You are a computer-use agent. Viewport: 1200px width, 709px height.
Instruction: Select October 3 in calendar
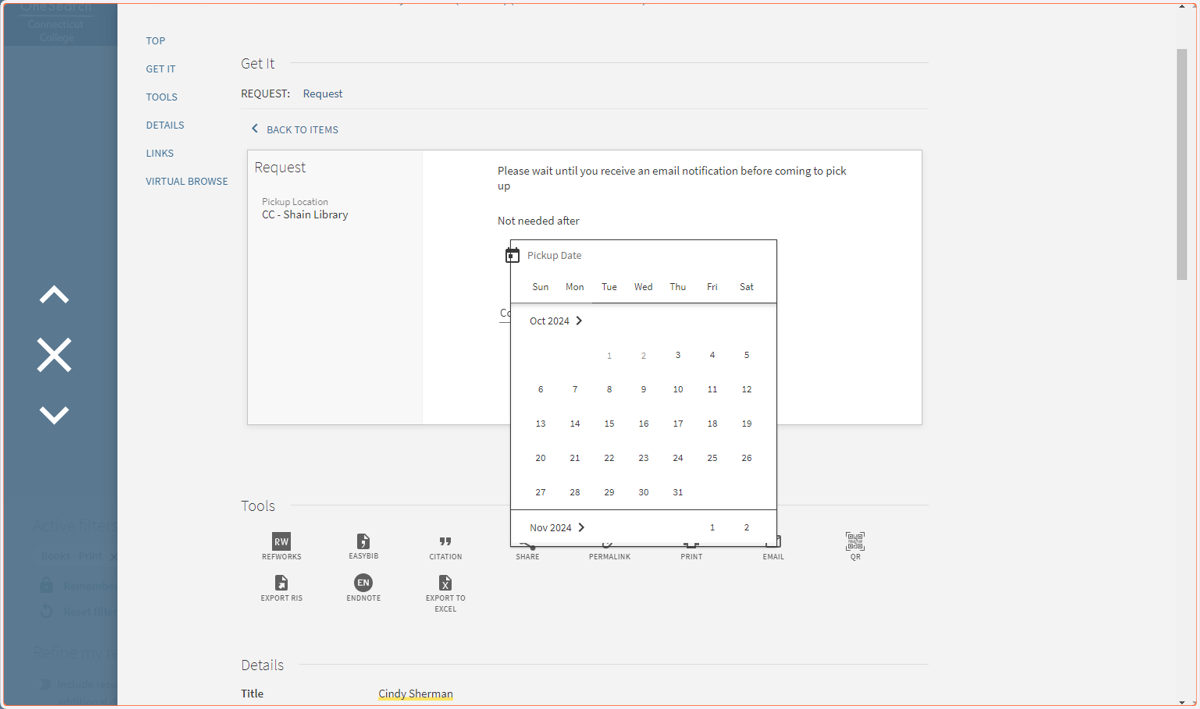(678, 355)
